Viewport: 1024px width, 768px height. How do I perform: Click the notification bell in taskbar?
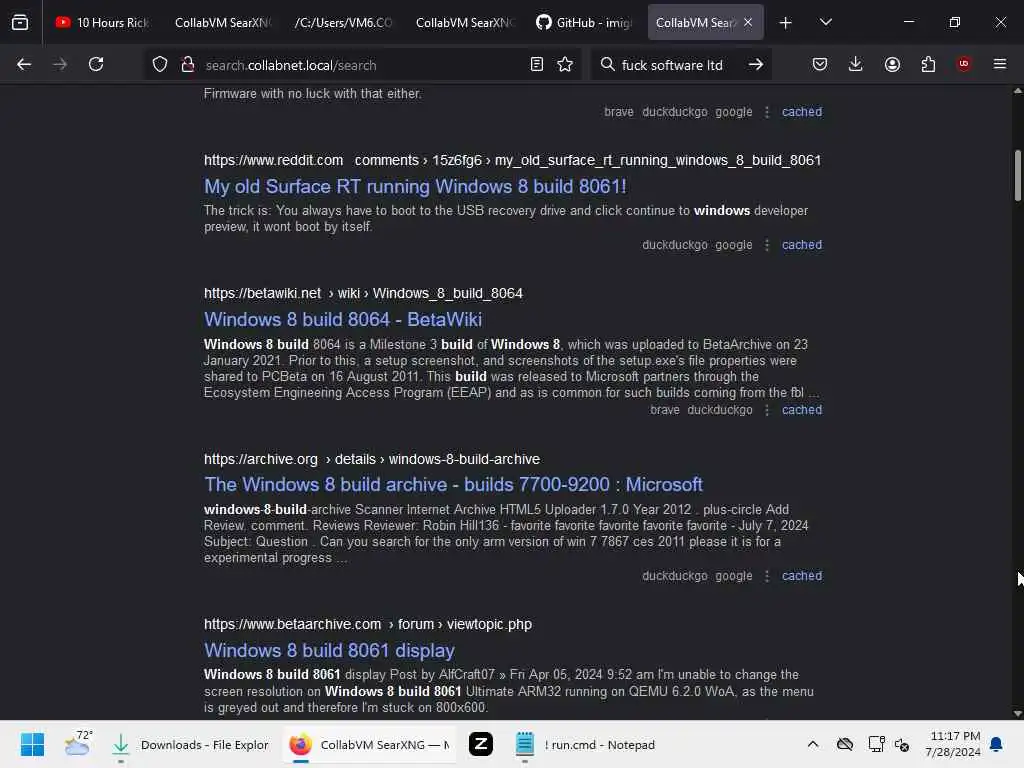point(996,744)
